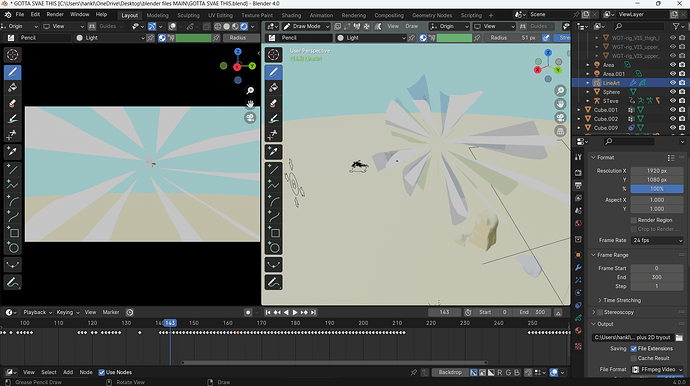Click the Marker menu button in timeline
The width and height of the screenshot is (690, 386).
(x=111, y=312)
